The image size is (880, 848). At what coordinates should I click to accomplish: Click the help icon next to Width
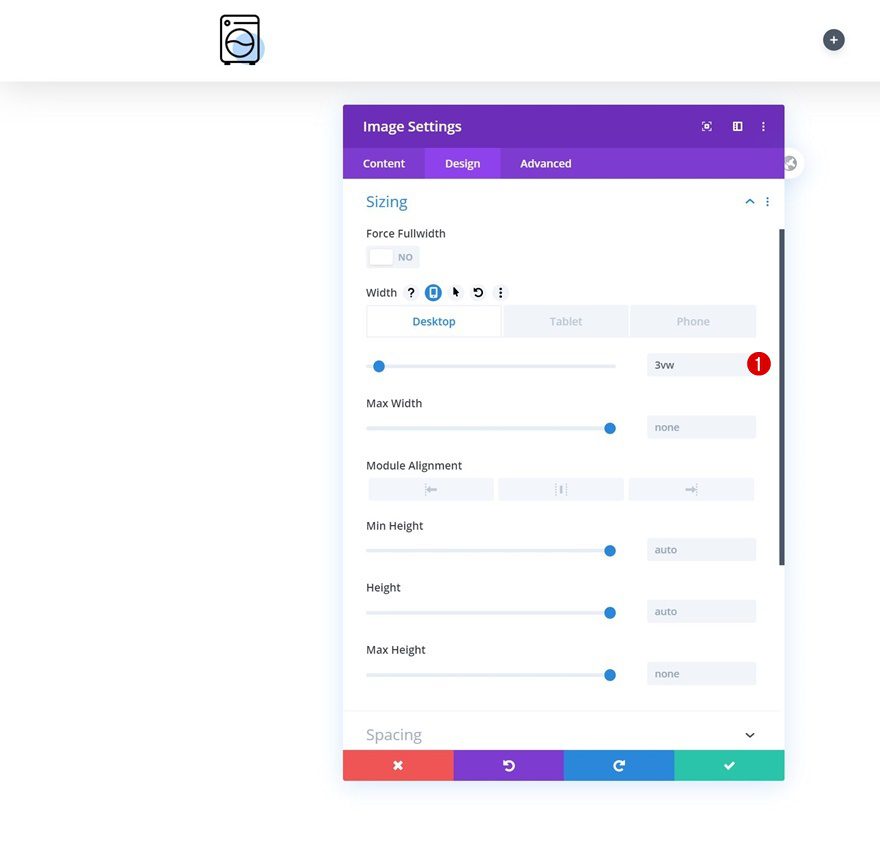(x=410, y=292)
